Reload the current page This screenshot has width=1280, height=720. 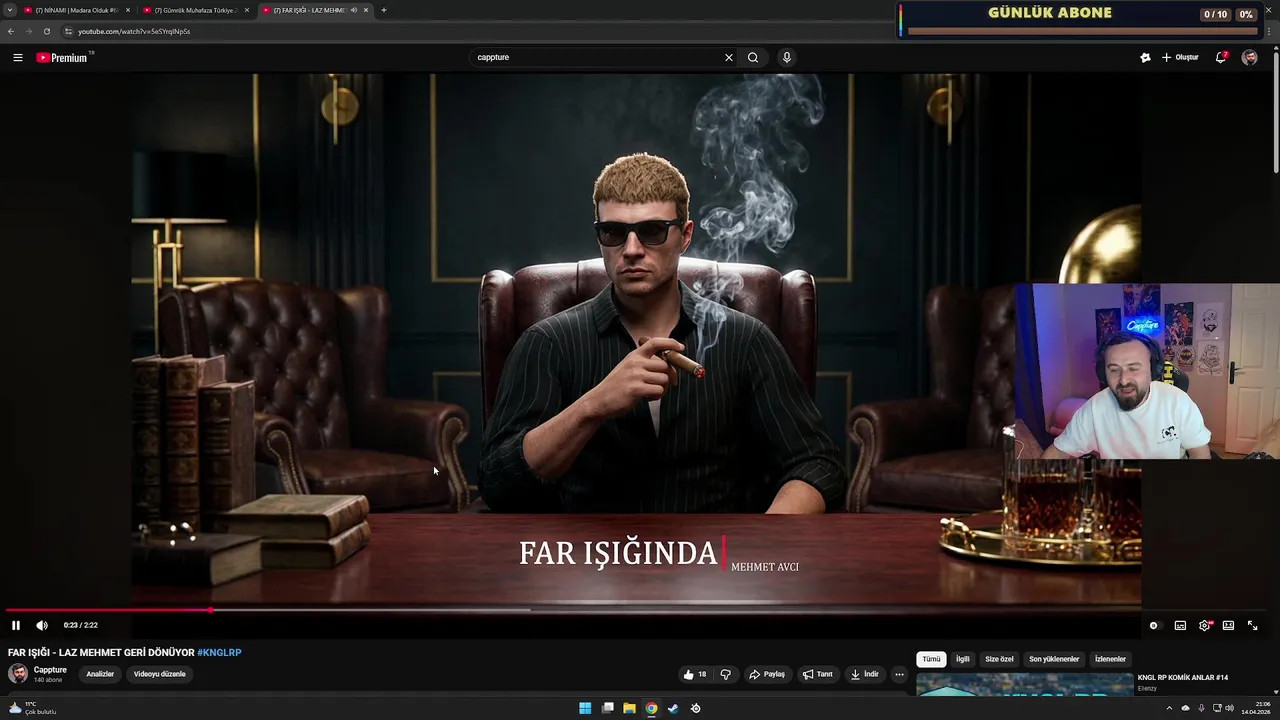47,31
